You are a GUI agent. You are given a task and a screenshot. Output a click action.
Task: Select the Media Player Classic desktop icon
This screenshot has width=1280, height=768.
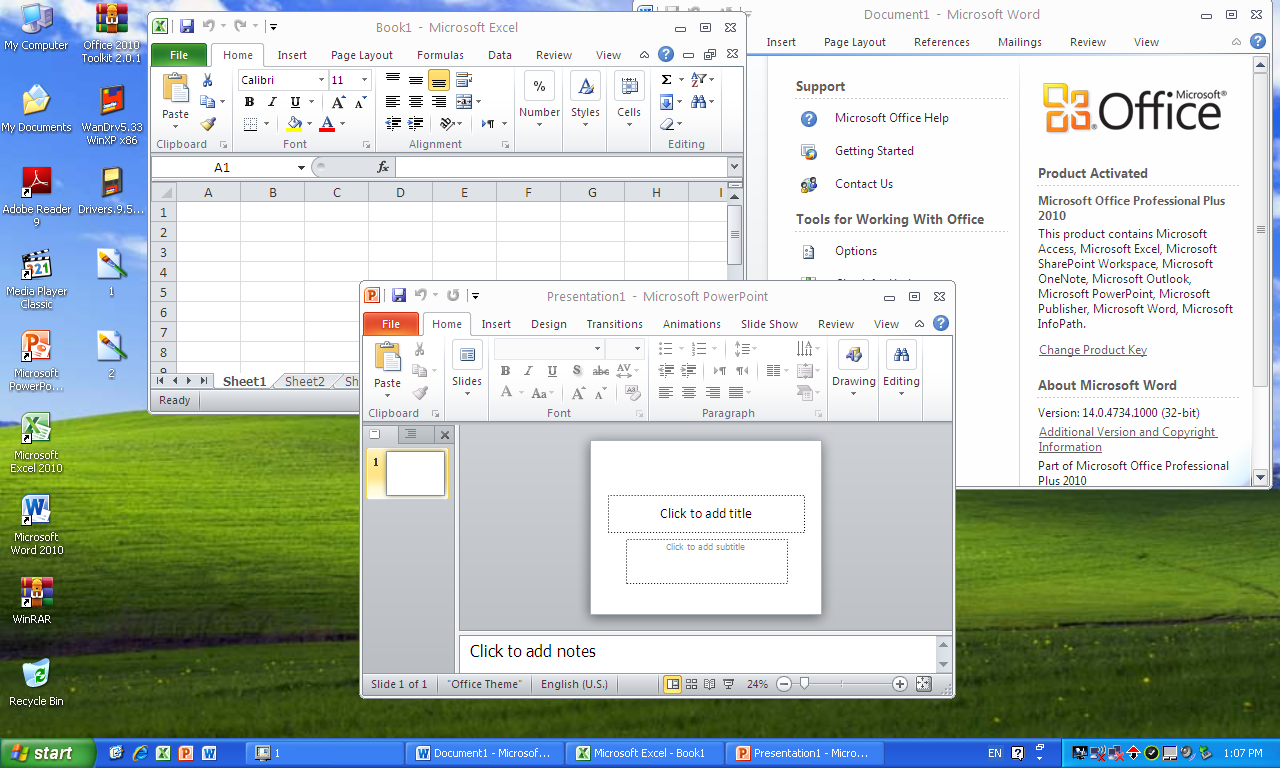pos(37,279)
